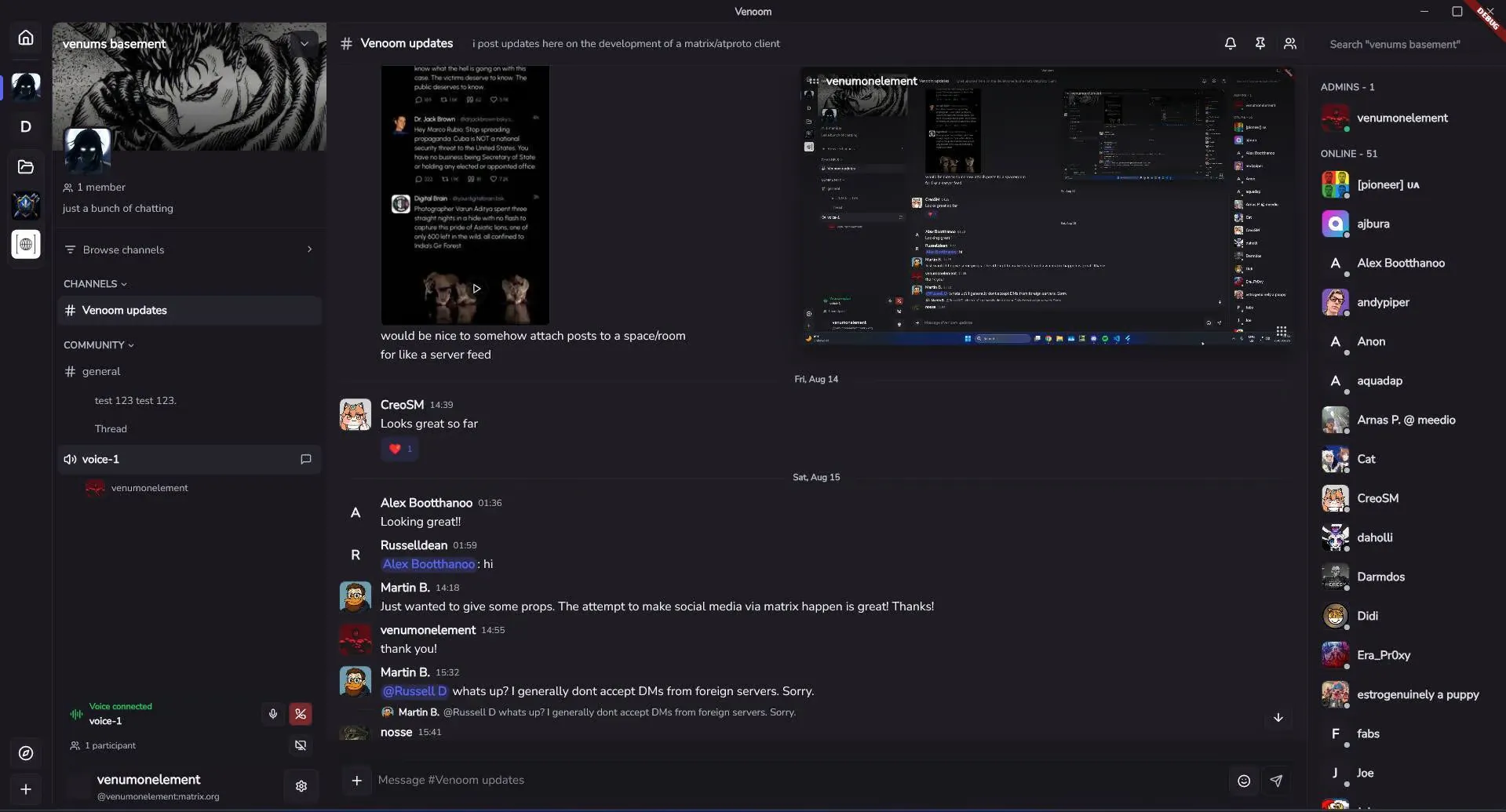Click the '1 member' label
Image resolution: width=1506 pixels, height=812 pixels.
tap(94, 188)
